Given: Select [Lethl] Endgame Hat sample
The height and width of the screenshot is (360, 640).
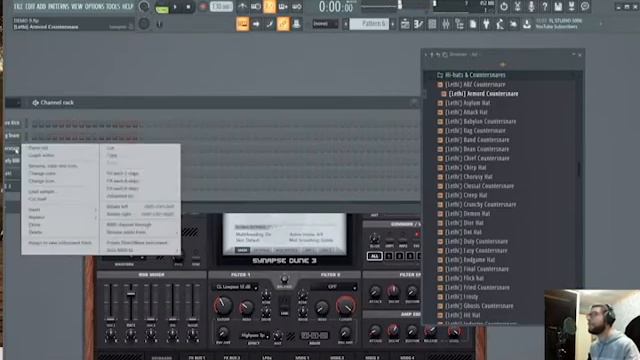Looking at the screenshot, I should [466, 260].
